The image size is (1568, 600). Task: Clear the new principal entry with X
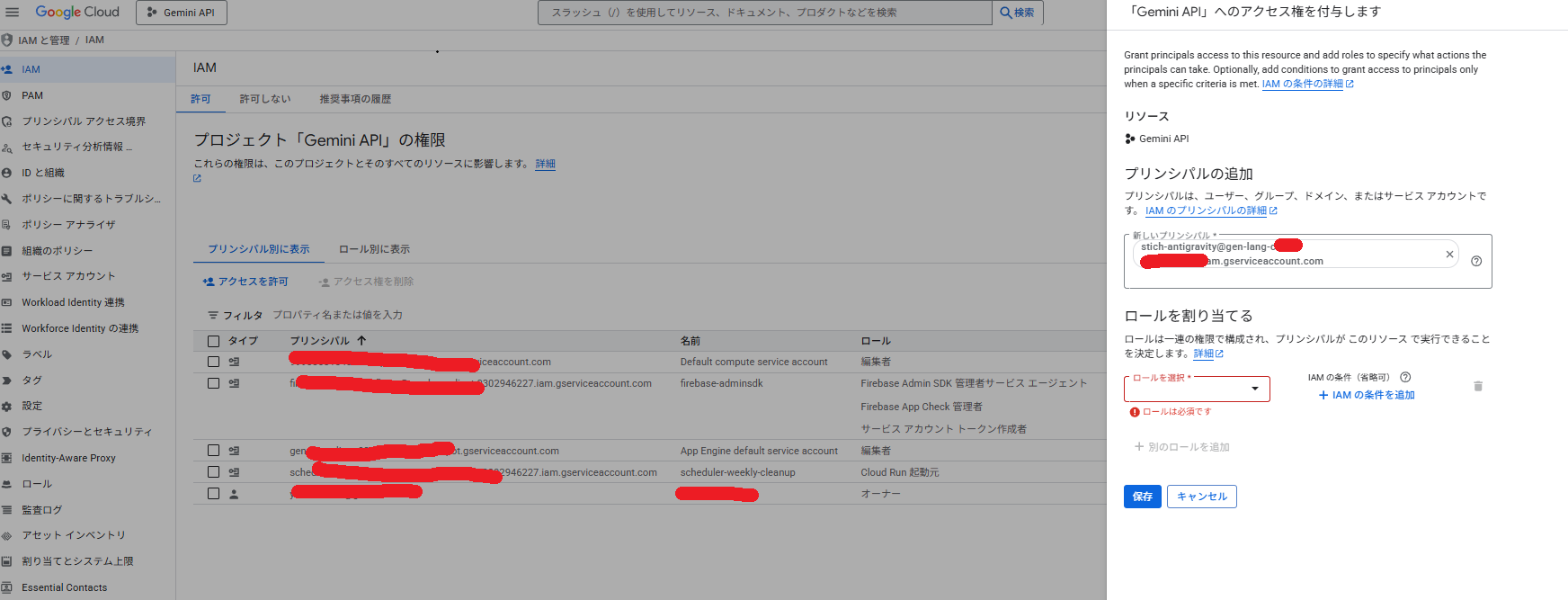coord(1449,255)
